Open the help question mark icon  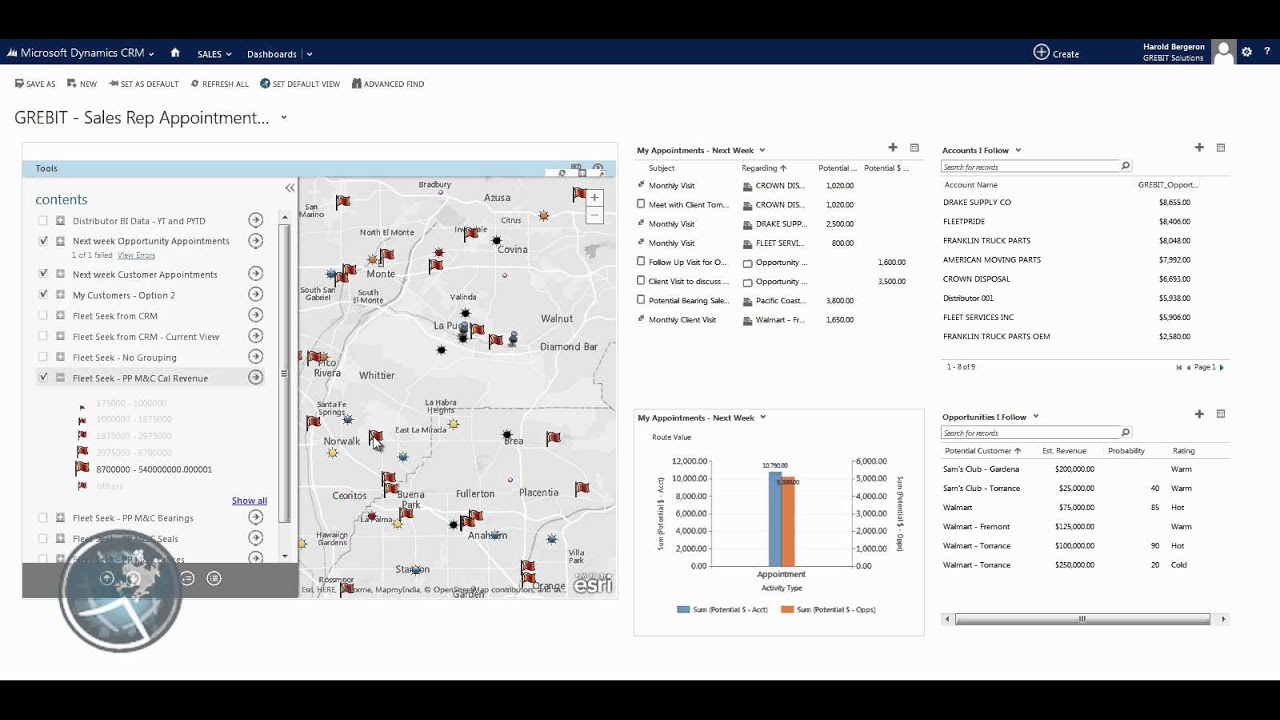(x=1267, y=52)
